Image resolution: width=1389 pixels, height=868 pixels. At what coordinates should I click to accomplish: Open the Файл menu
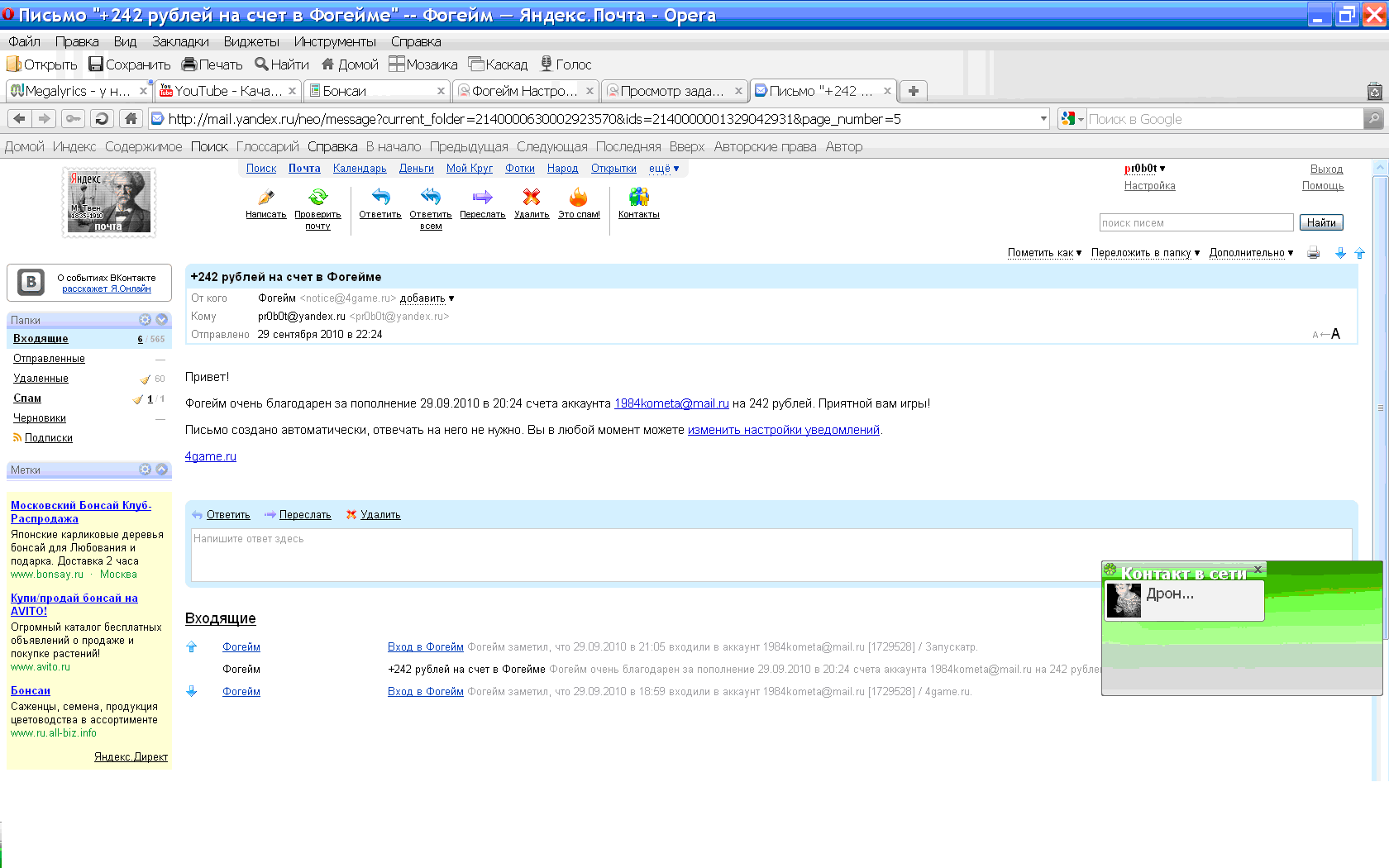(x=24, y=41)
